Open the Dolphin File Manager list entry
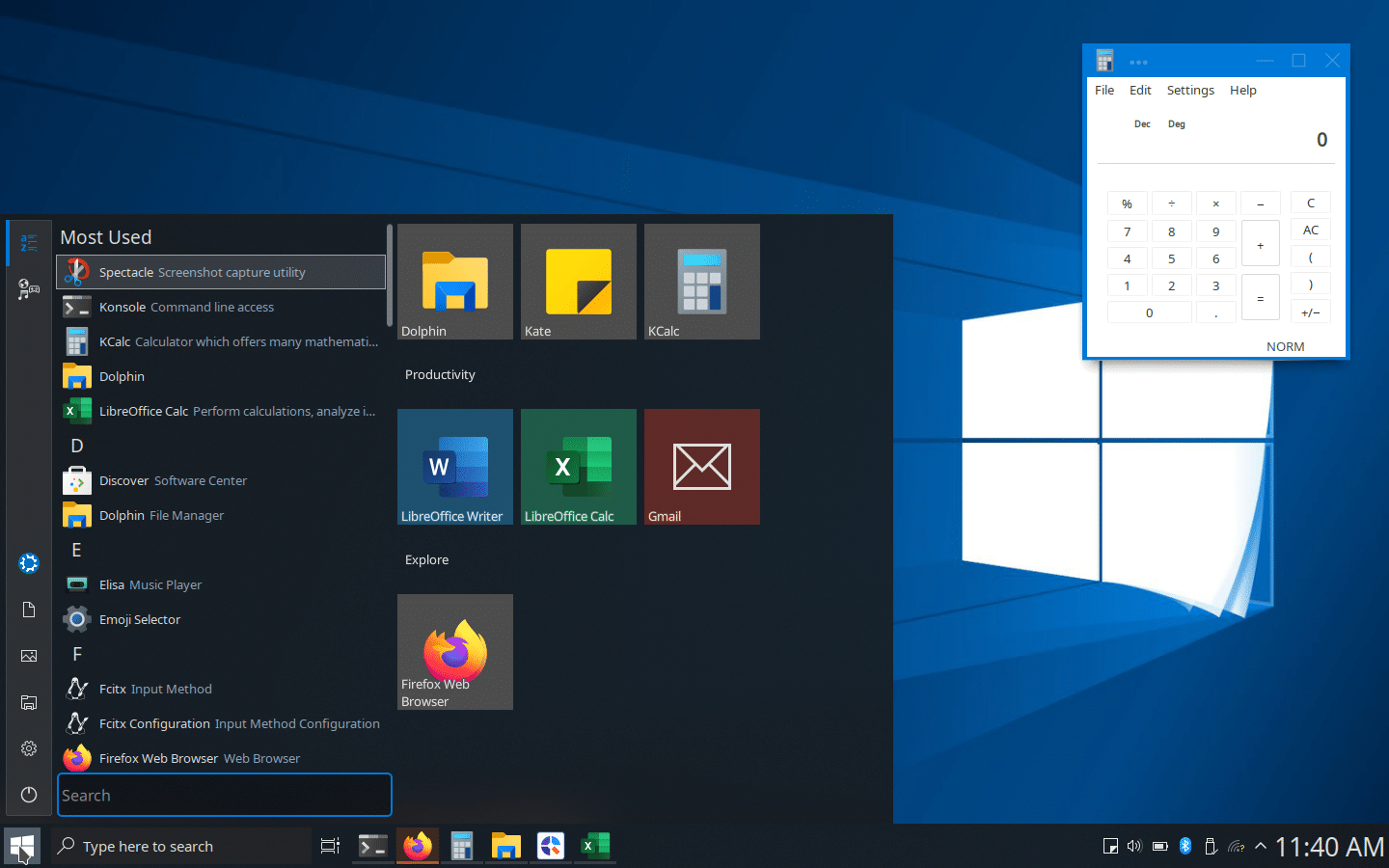 [221, 515]
